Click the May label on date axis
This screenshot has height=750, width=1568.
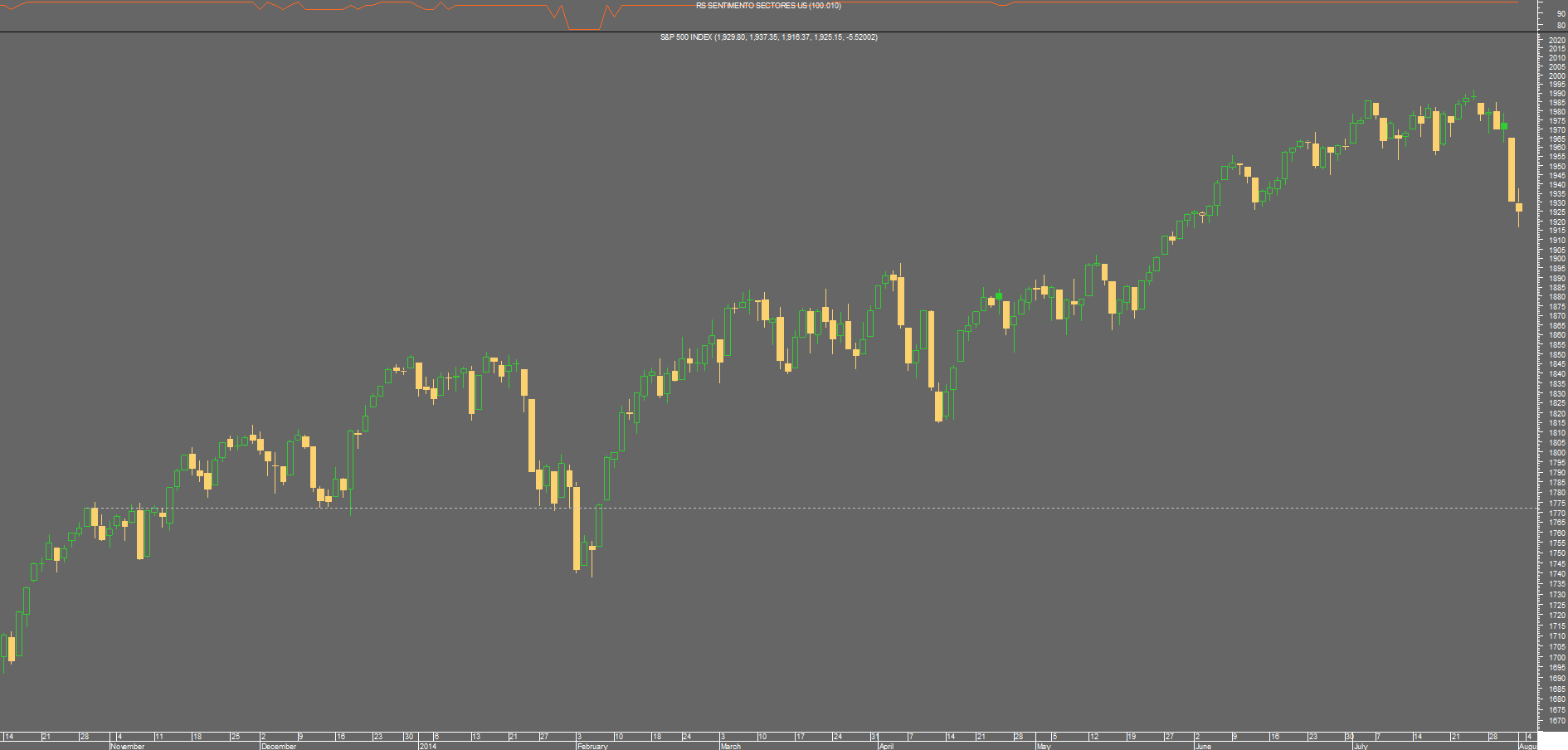click(x=1044, y=746)
